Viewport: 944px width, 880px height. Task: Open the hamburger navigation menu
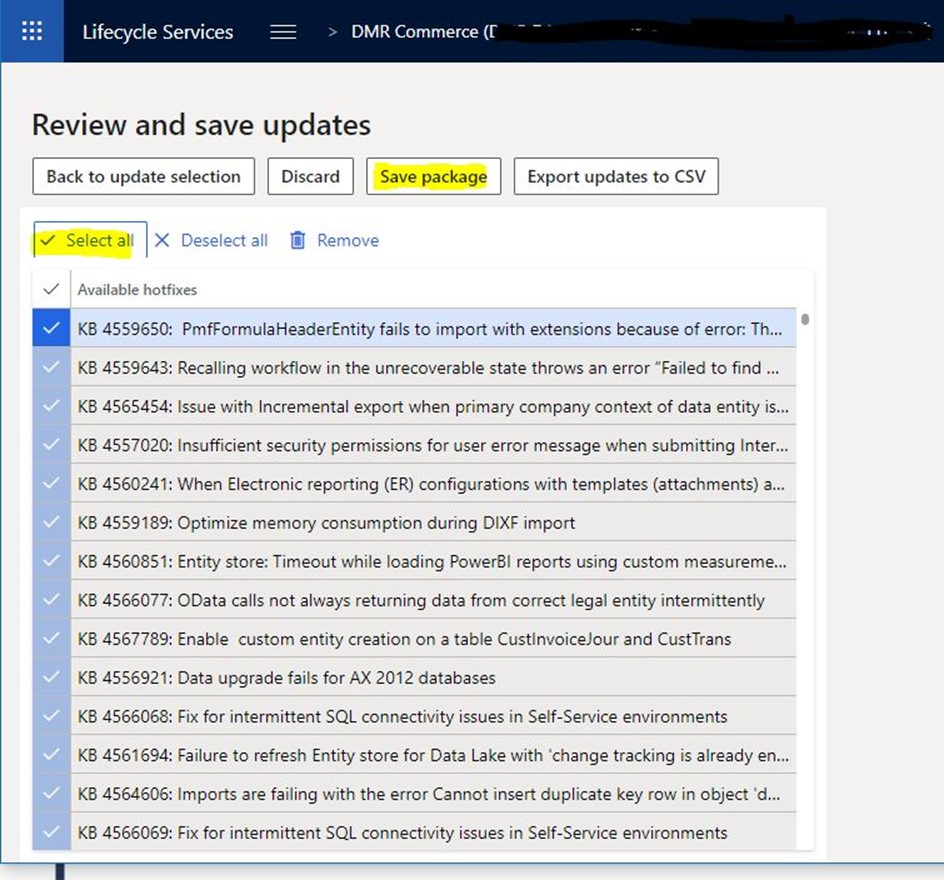tap(283, 32)
